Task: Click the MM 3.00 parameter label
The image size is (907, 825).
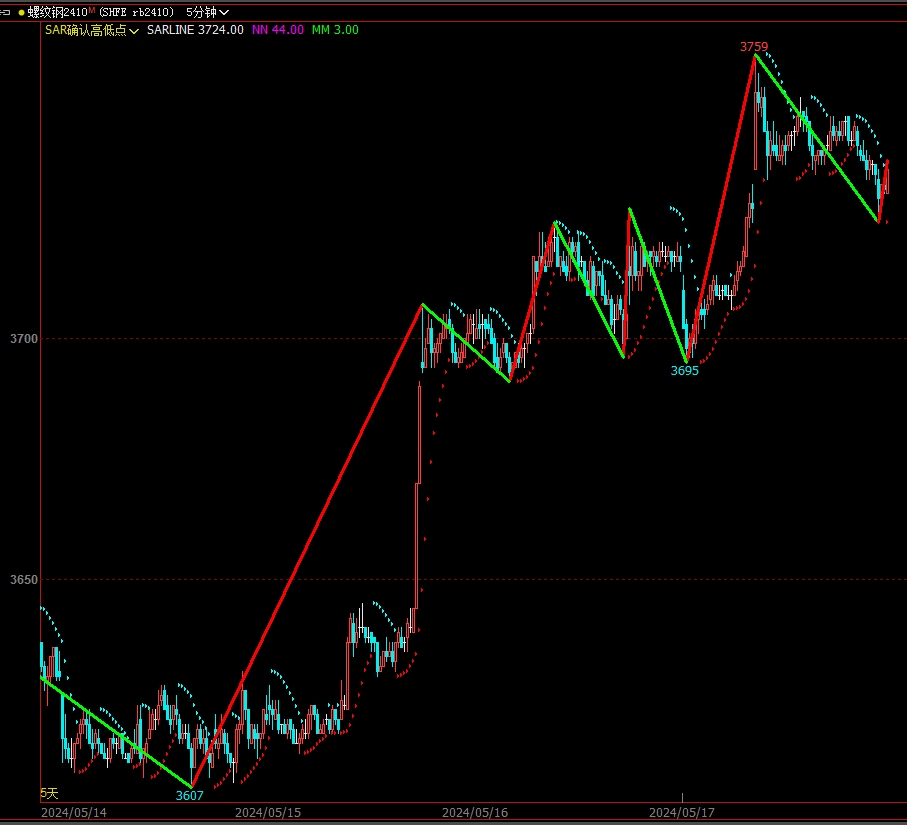Action: (x=335, y=30)
